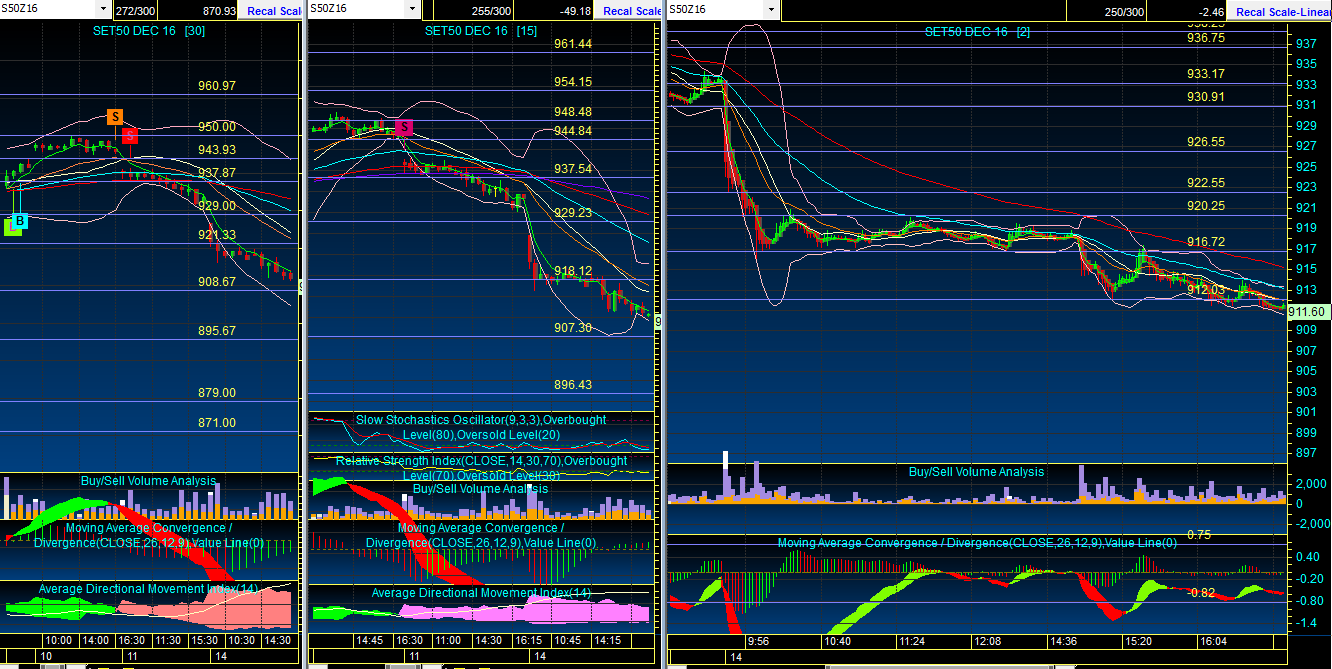The image size is (1332, 669).
Task: Click the 879.00 price level label
Action: [x=217, y=393]
